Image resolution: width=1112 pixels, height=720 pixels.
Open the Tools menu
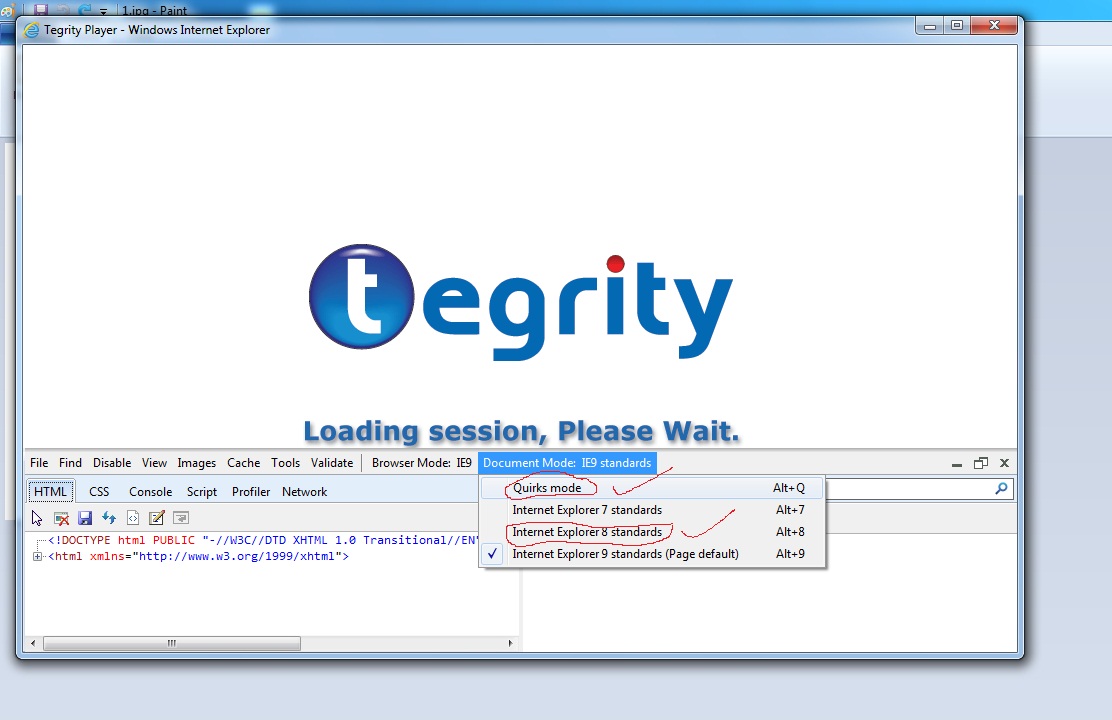[x=285, y=463]
